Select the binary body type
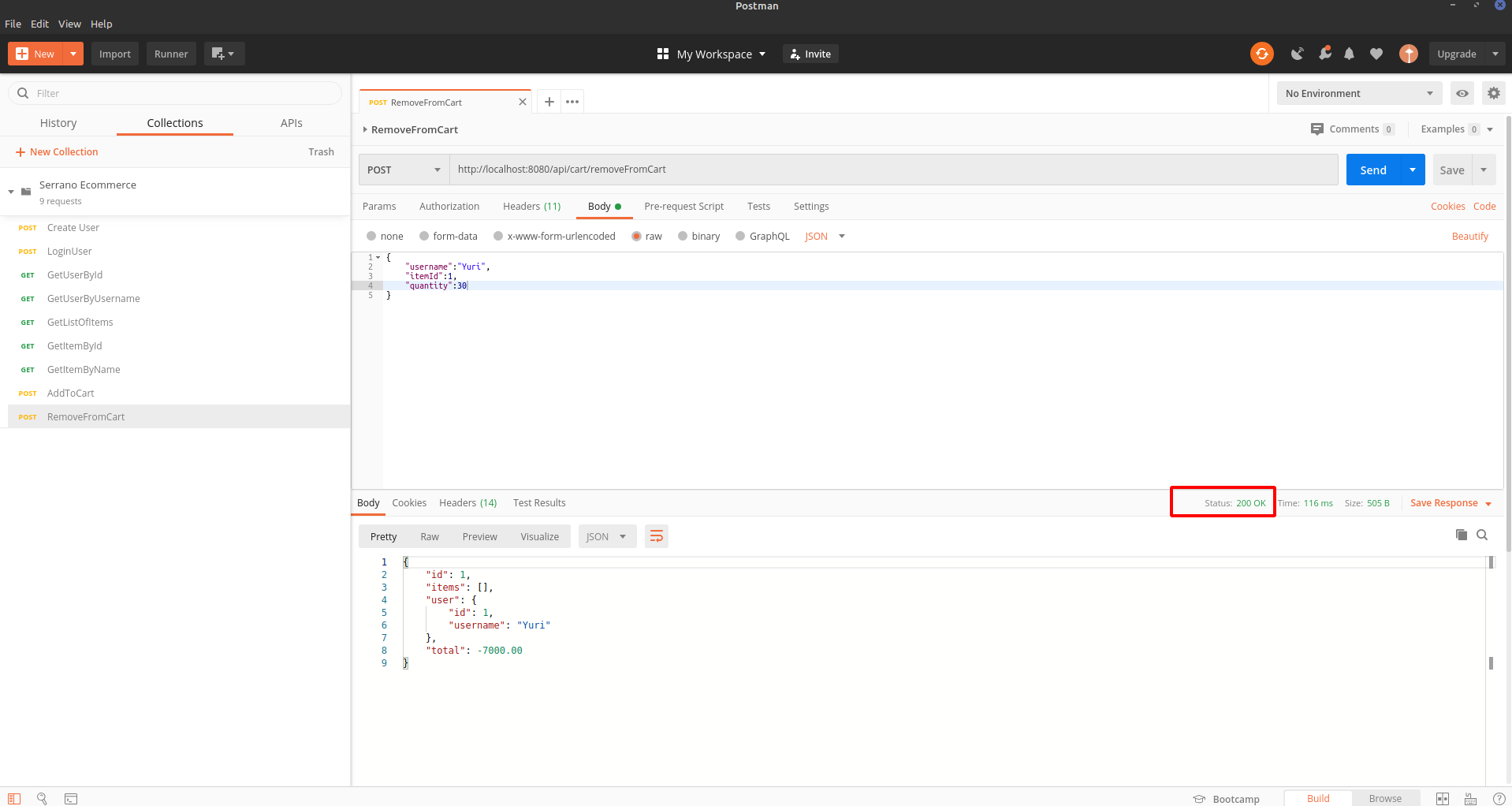The width and height of the screenshot is (1512, 806). coord(683,236)
